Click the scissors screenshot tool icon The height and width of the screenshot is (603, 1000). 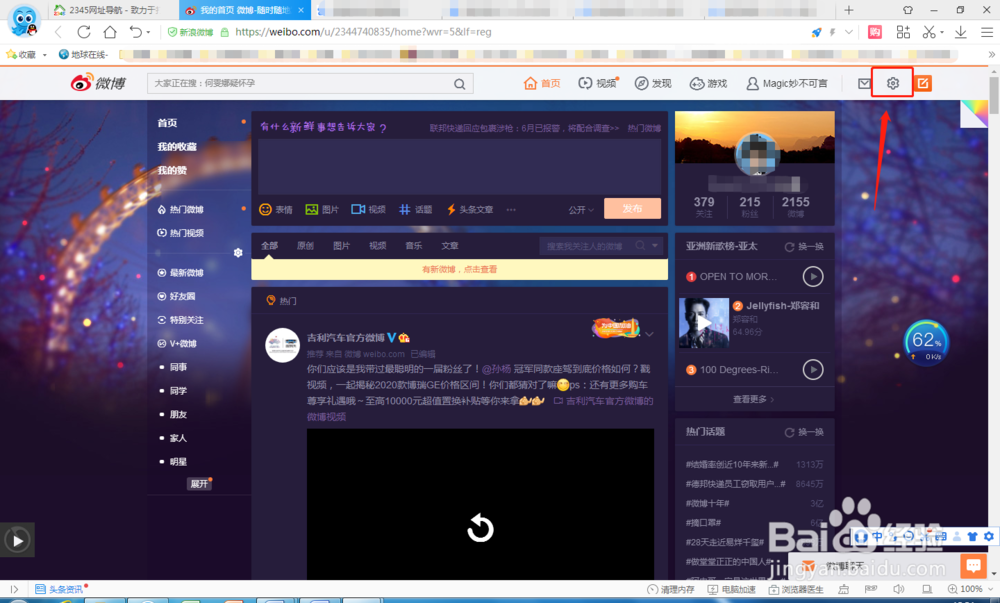pyautogui.click(x=929, y=32)
